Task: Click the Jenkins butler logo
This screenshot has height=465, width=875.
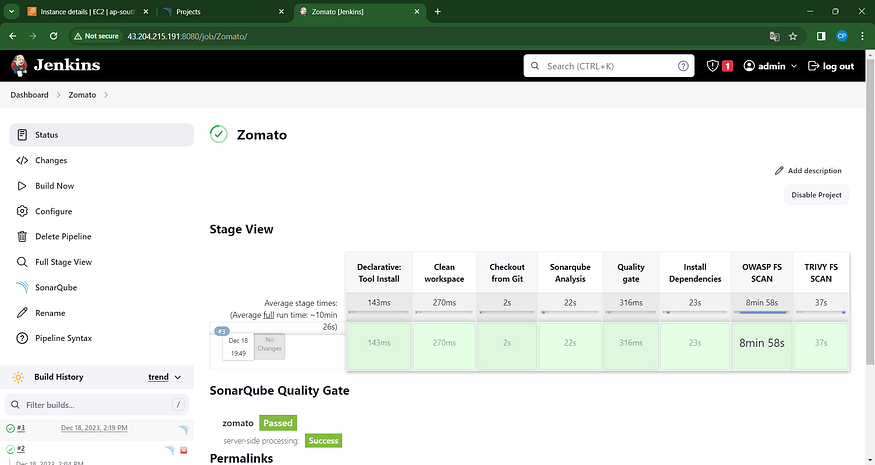Action: click(19, 65)
